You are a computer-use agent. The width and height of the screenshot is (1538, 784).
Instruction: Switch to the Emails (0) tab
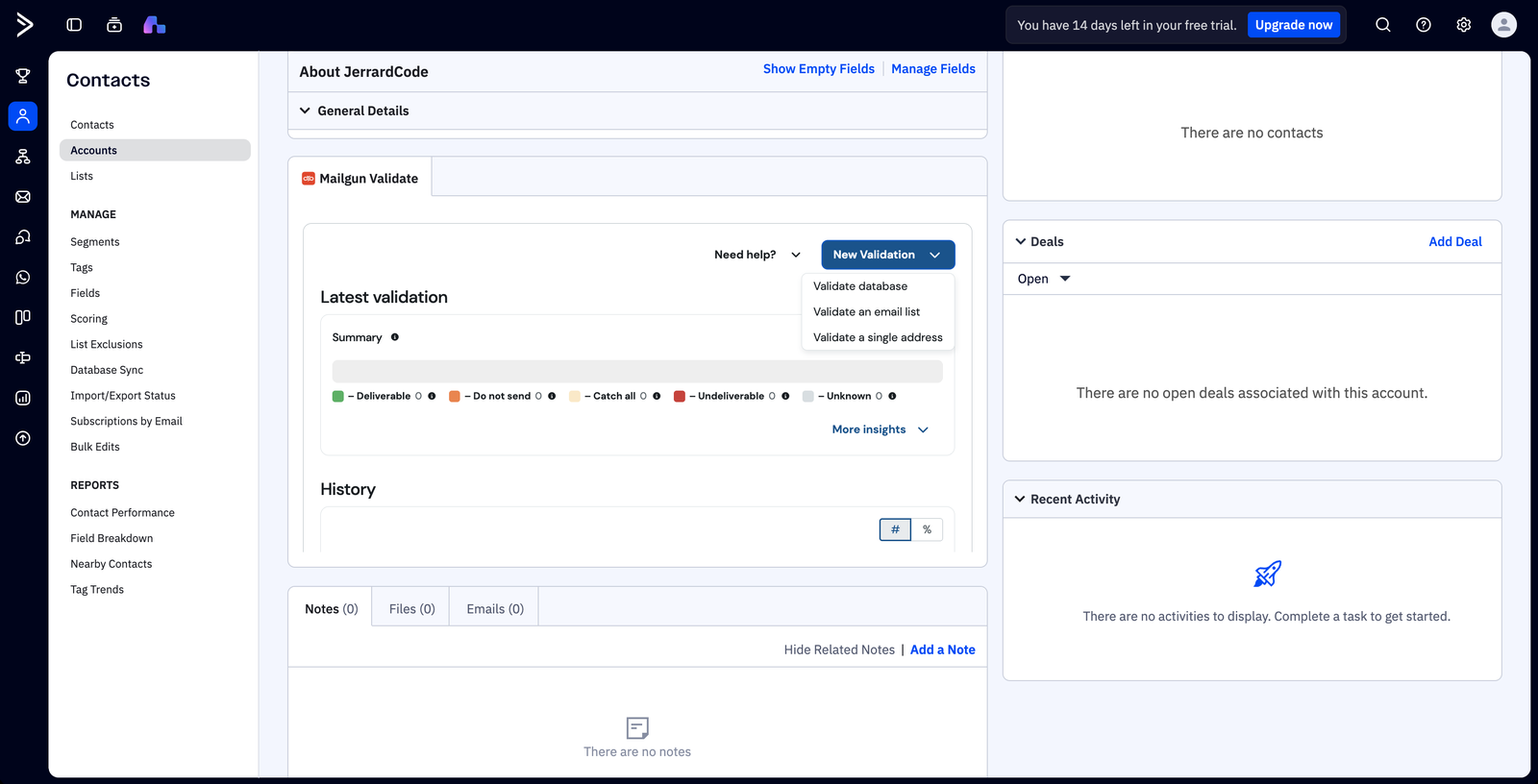pyautogui.click(x=495, y=609)
